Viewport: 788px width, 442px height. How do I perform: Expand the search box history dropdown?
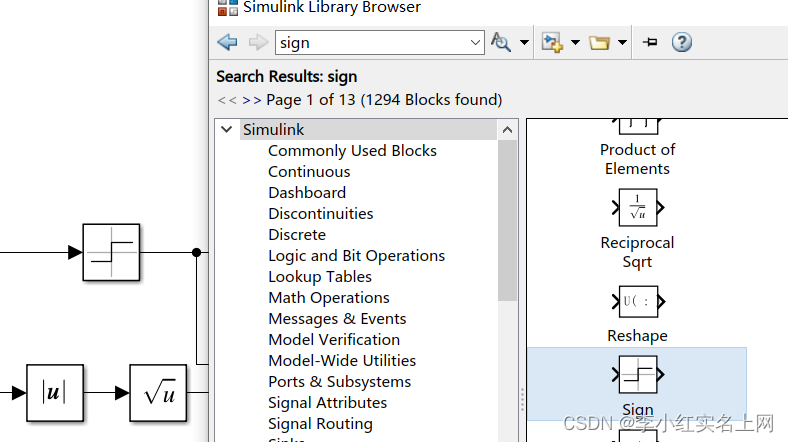click(x=475, y=43)
